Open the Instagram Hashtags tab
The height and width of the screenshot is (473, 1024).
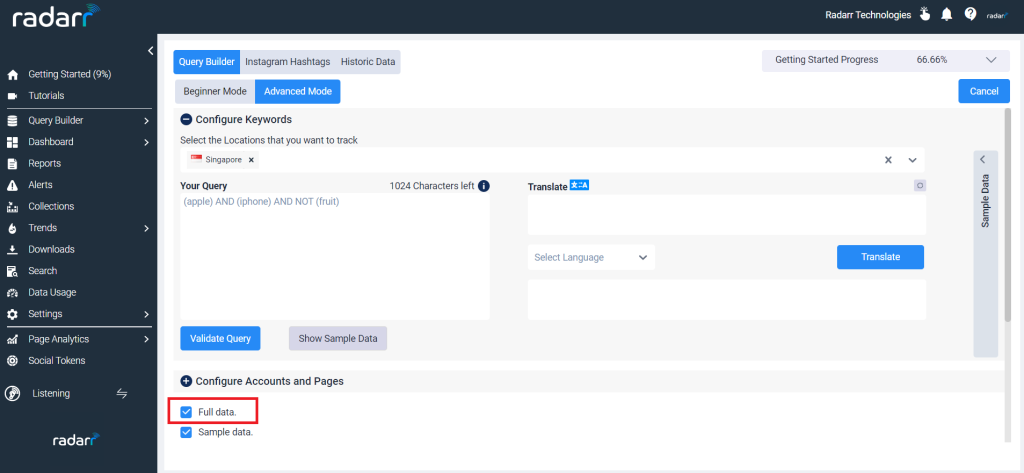[288, 62]
